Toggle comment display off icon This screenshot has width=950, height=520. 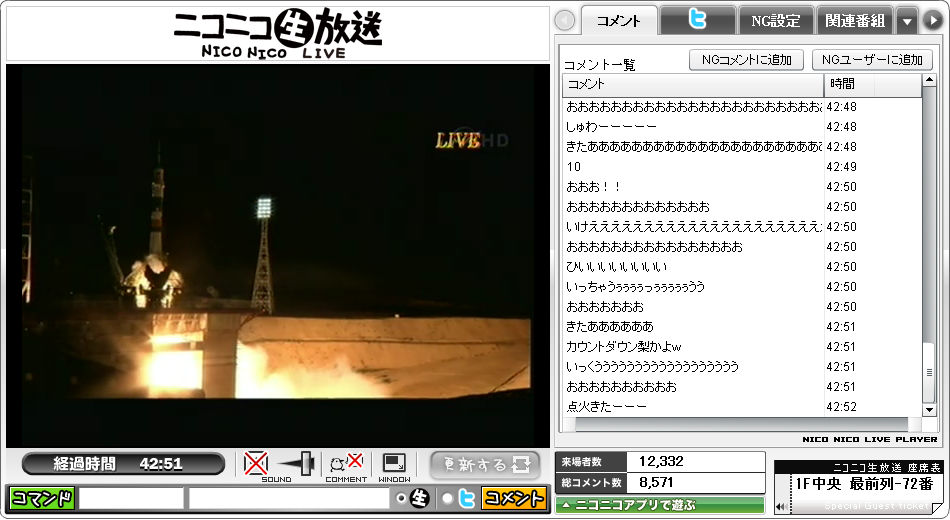tap(346, 464)
